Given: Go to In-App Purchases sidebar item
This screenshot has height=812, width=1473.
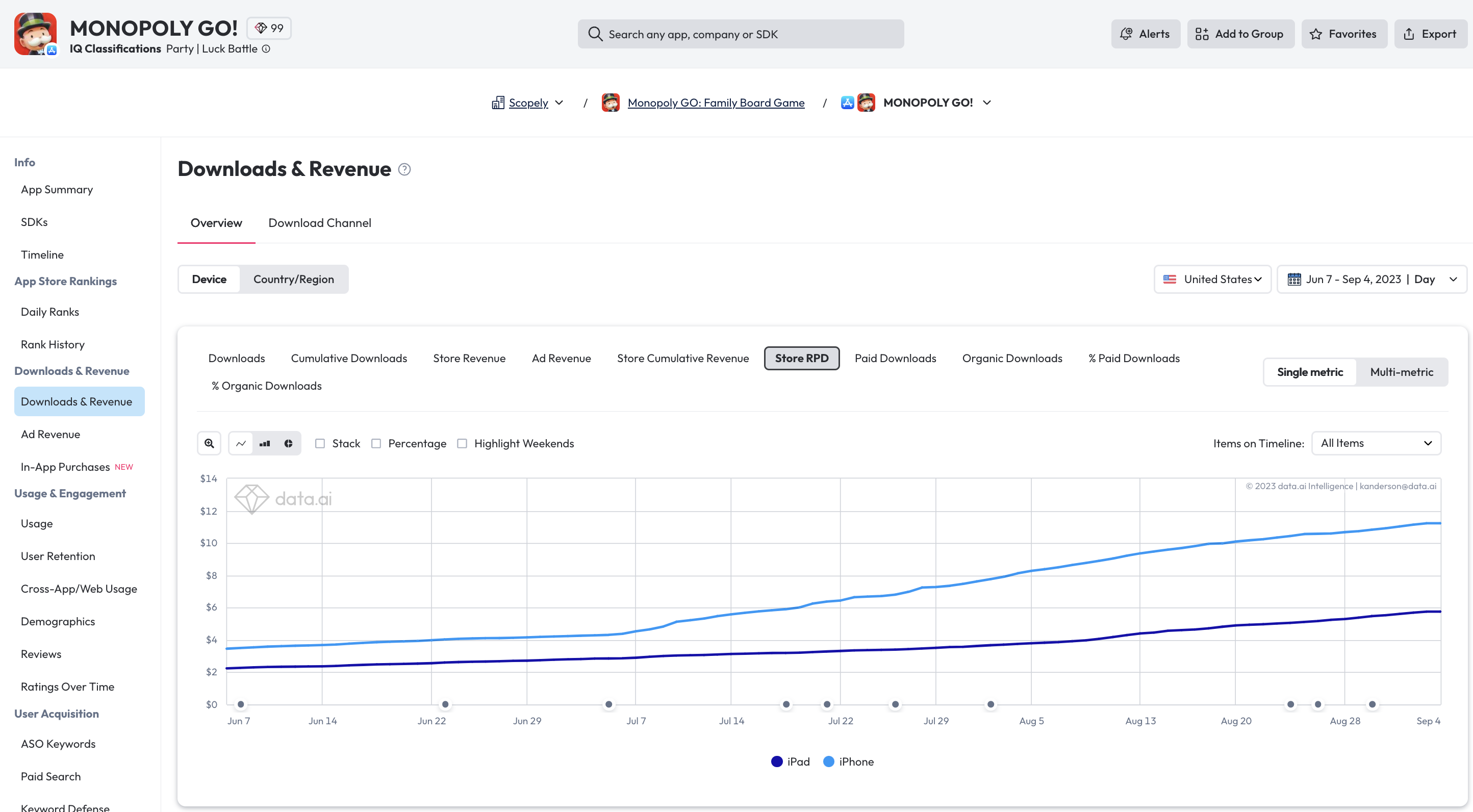Looking at the screenshot, I should (65, 467).
